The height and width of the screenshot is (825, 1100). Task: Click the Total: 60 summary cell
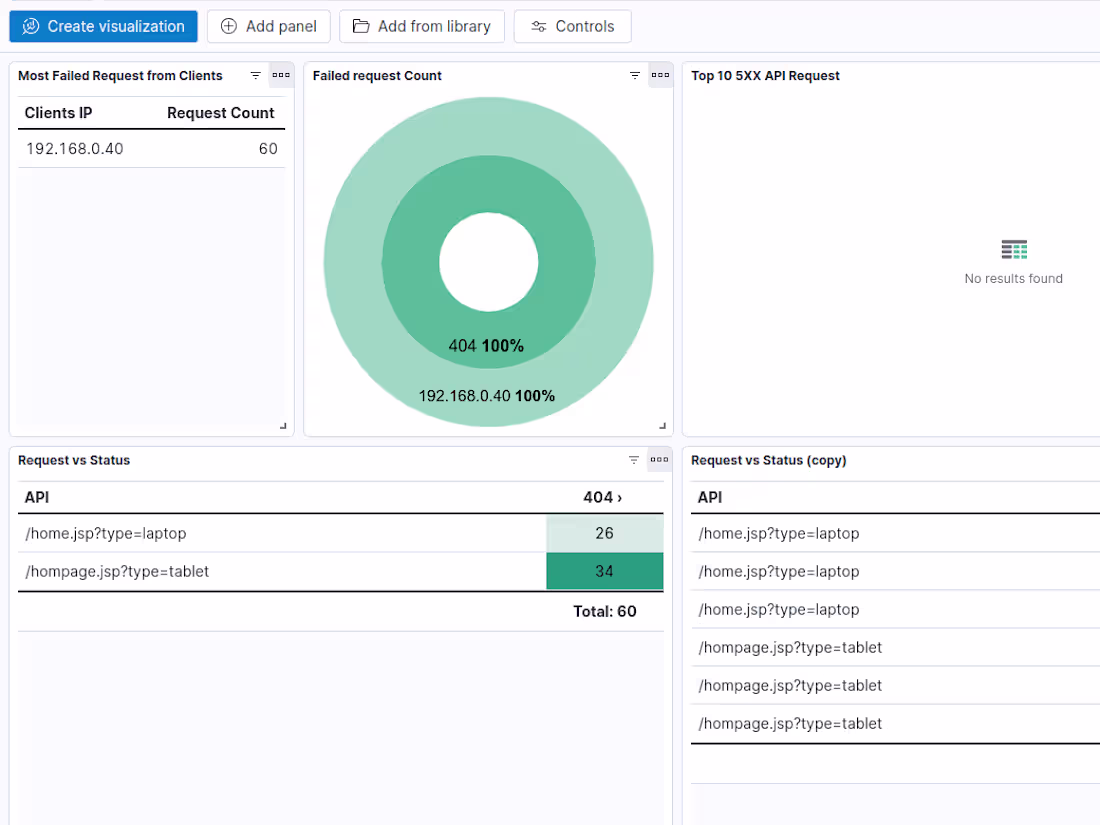(605, 612)
